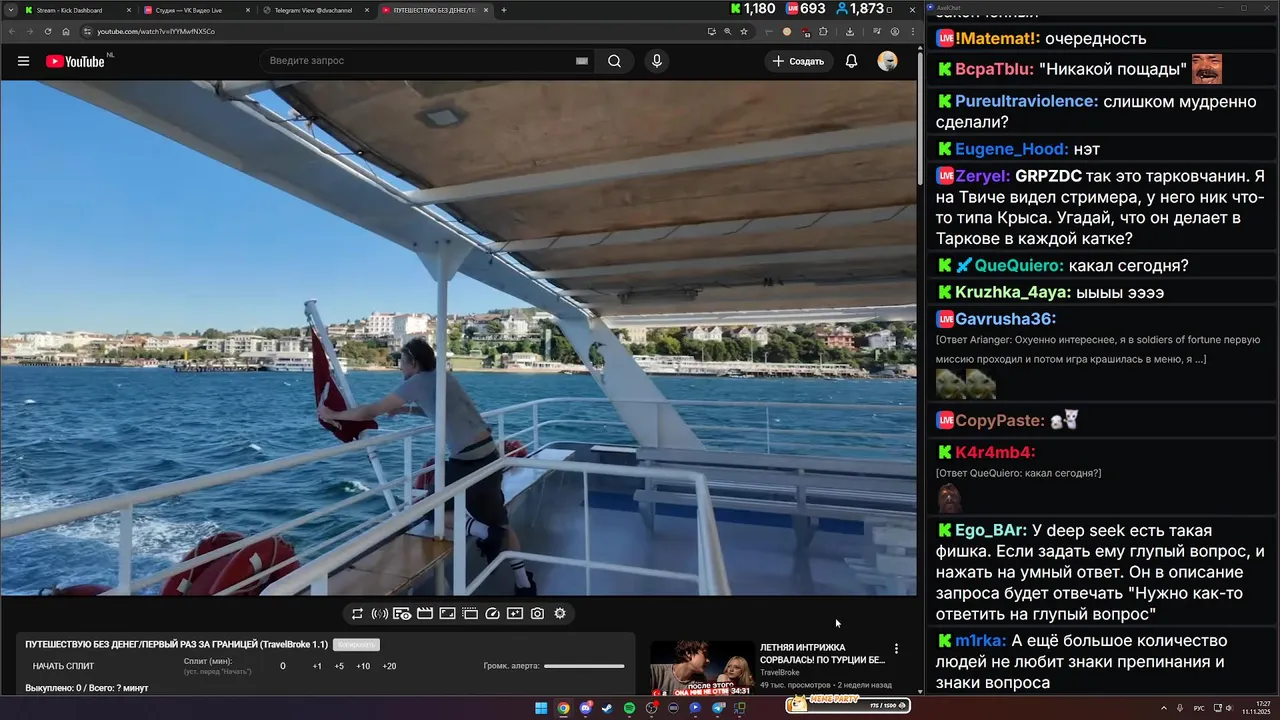
Task: Click the speedometer icon in video toolbar
Action: 492,613
